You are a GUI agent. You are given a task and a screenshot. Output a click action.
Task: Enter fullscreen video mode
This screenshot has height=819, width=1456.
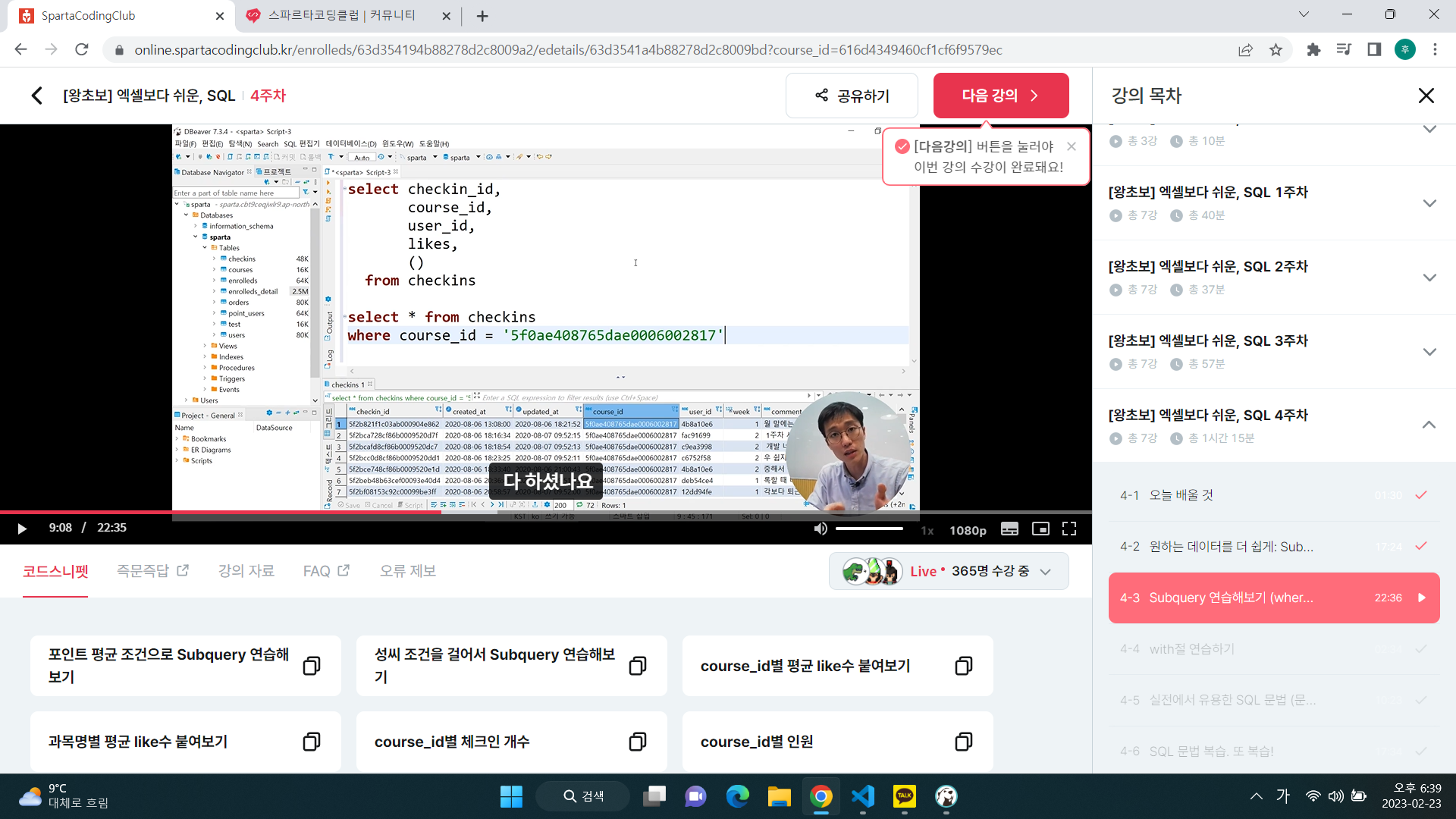pyautogui.click(x=1069, y=529)
